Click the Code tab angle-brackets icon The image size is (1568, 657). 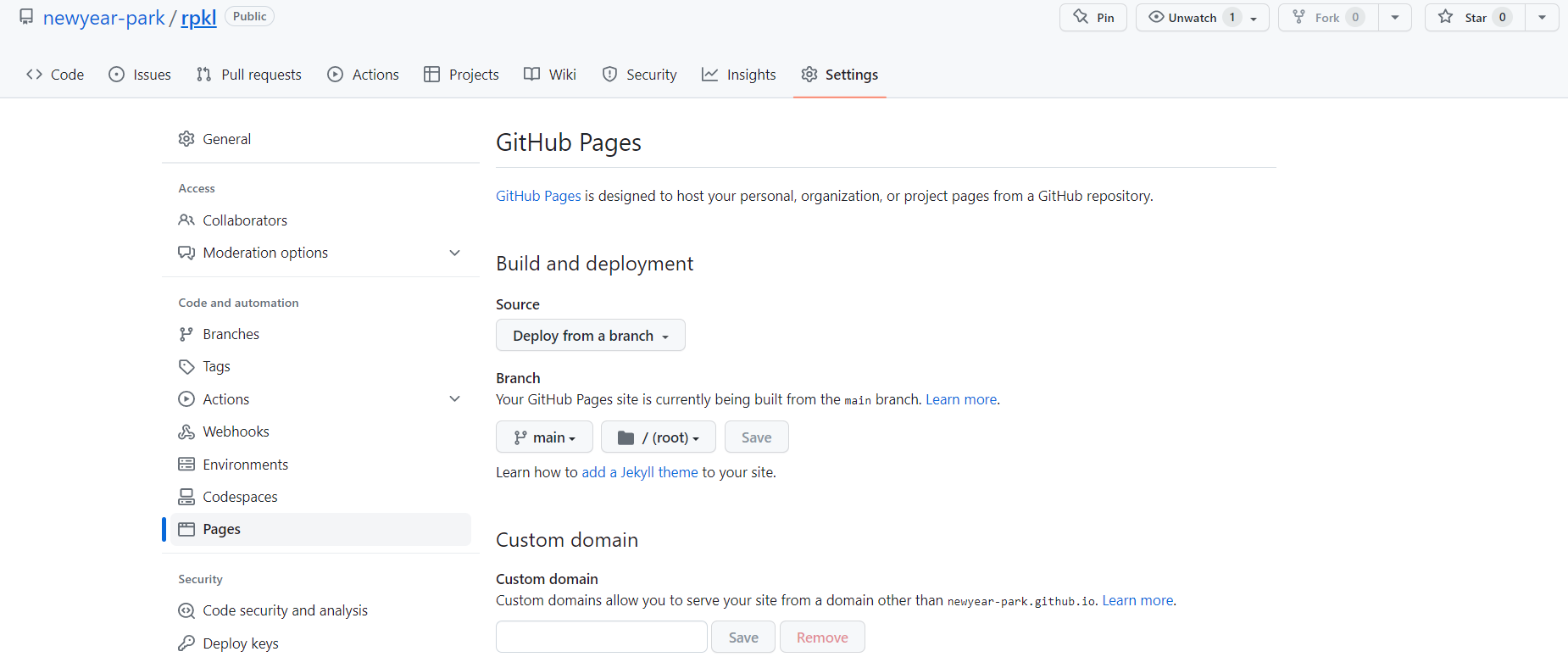[x=34, y=75]
